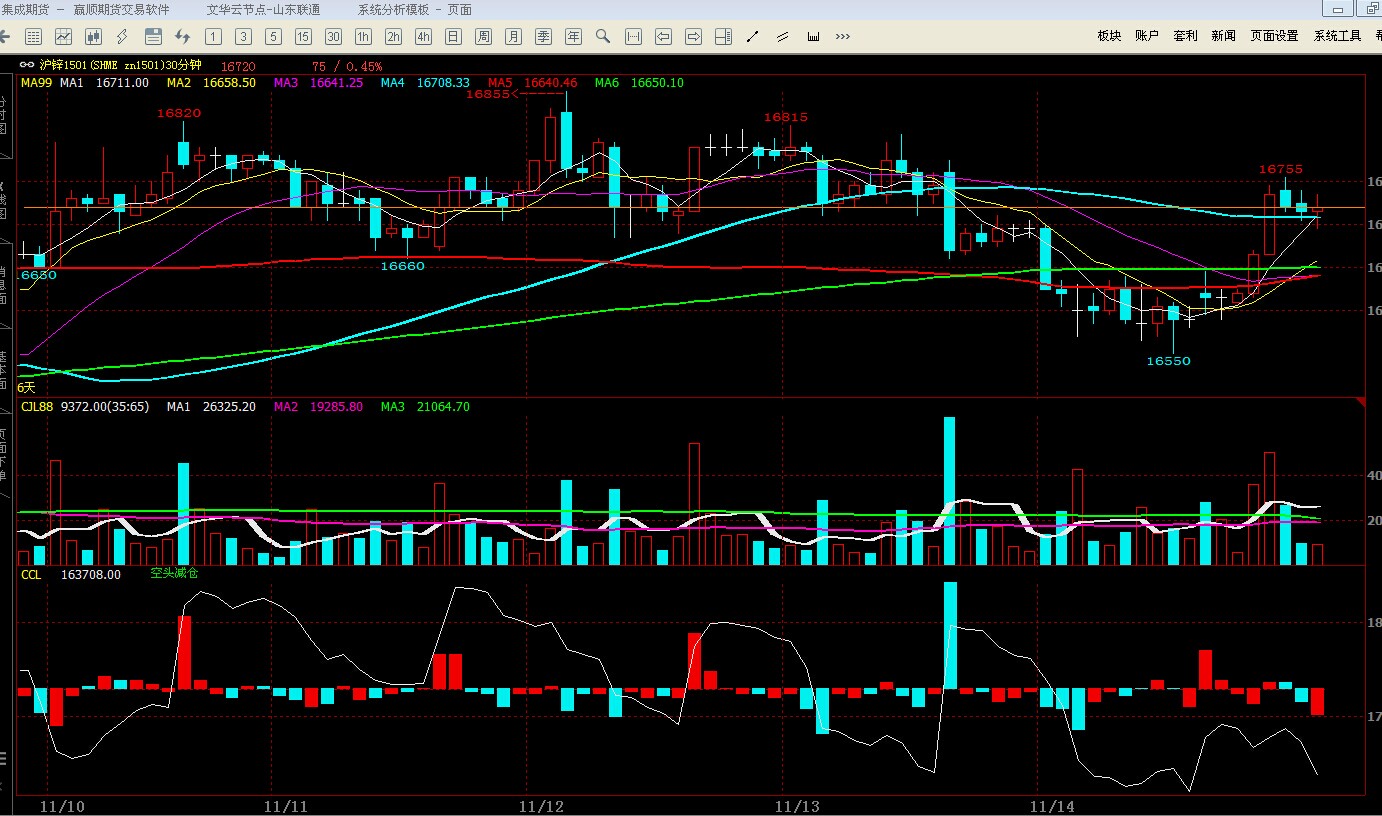Switch to the 30-minute period
The height and width of the screenshot is (816, 1382).
[x=333, y=37]
